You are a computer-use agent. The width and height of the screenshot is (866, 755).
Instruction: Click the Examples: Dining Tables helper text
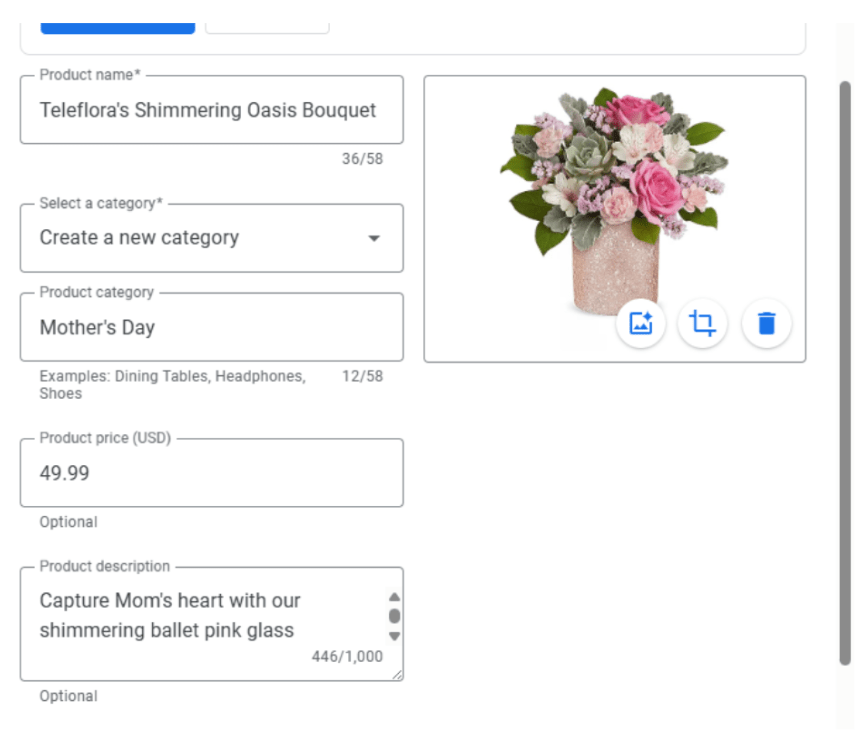click(172, 384)
